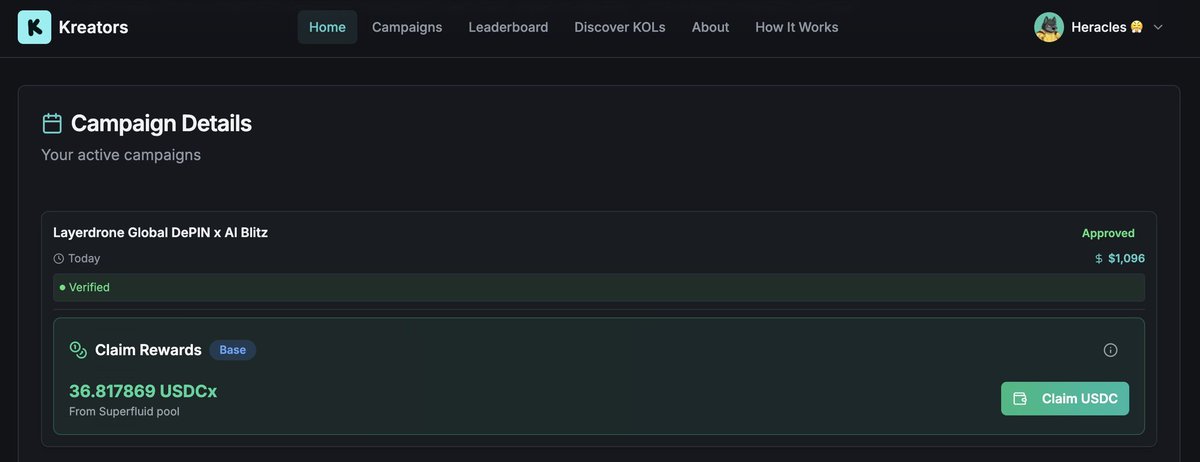Click the $1,096 amount
The width and height of the screenshot is (1200, 462).
coord(1126,258)
